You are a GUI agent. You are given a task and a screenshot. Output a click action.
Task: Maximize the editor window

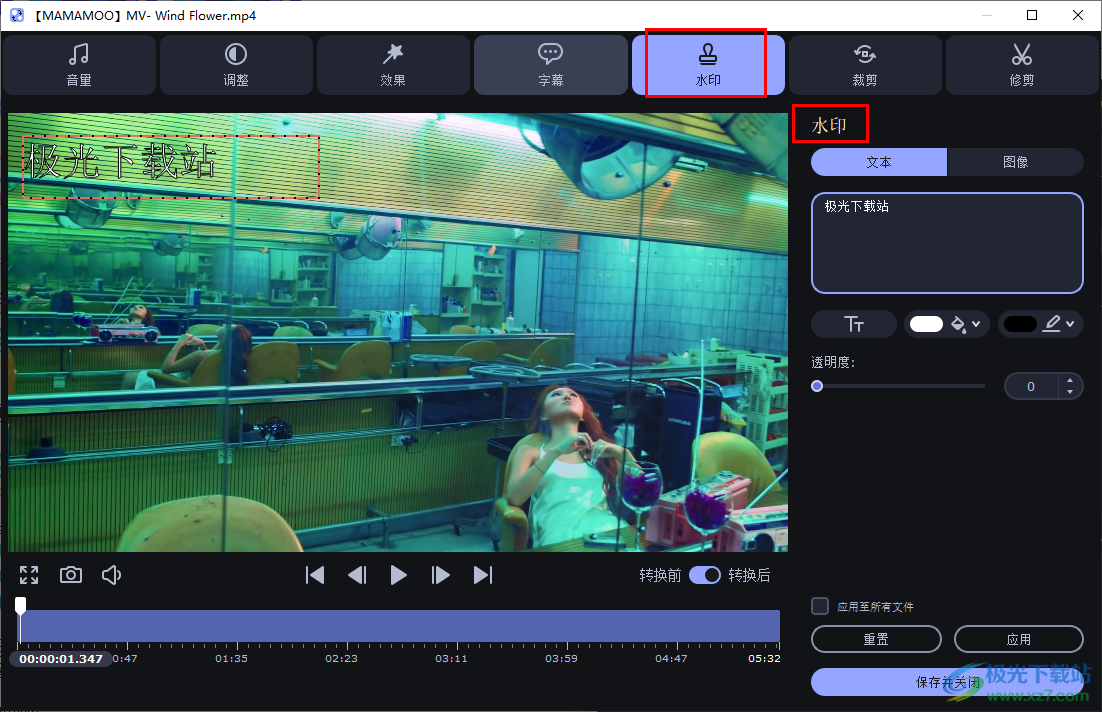tap(1032, 15)
